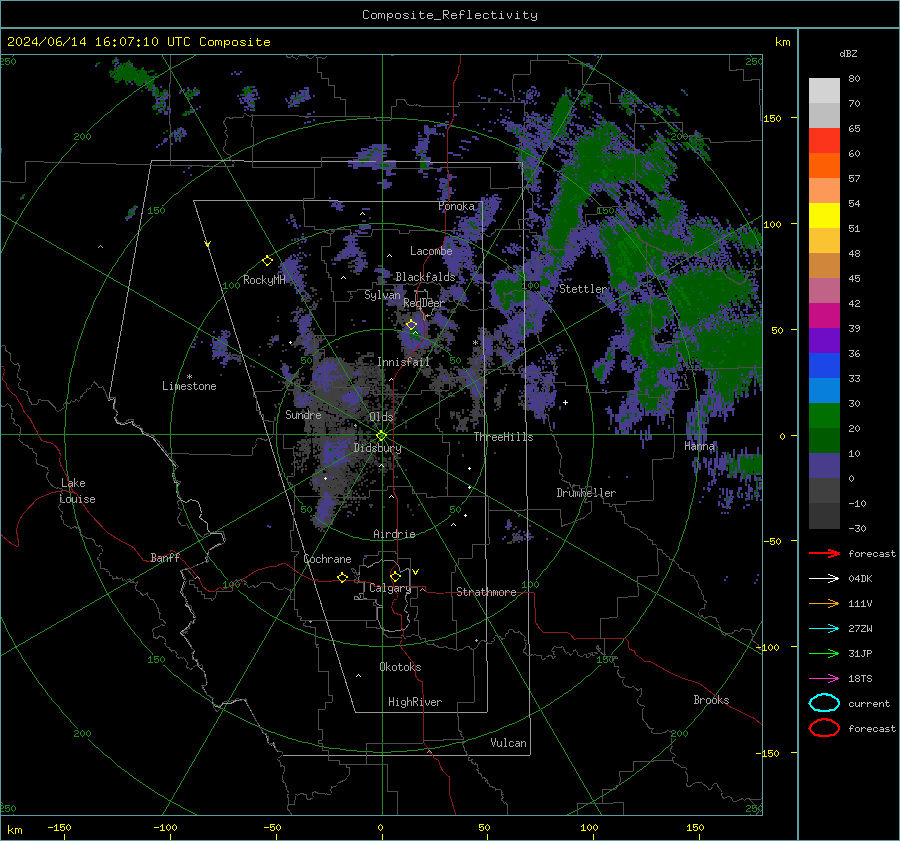Click the yellow diamond marker at RedDeer
This screenshot has width=900, height=841.
pos(412,325)
